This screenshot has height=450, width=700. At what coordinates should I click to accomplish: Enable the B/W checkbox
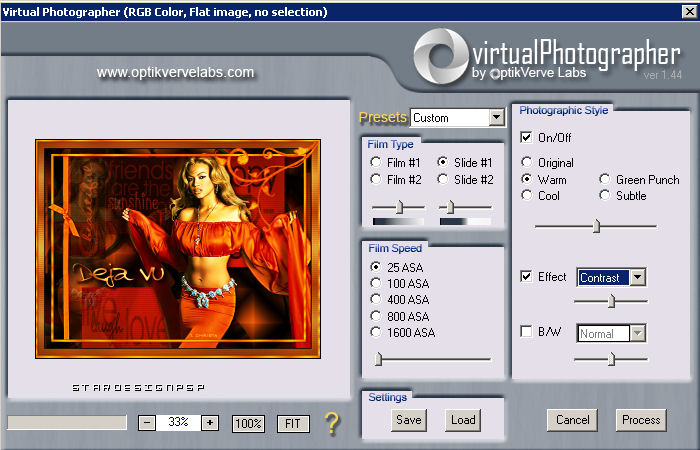(x=526, y=331)
